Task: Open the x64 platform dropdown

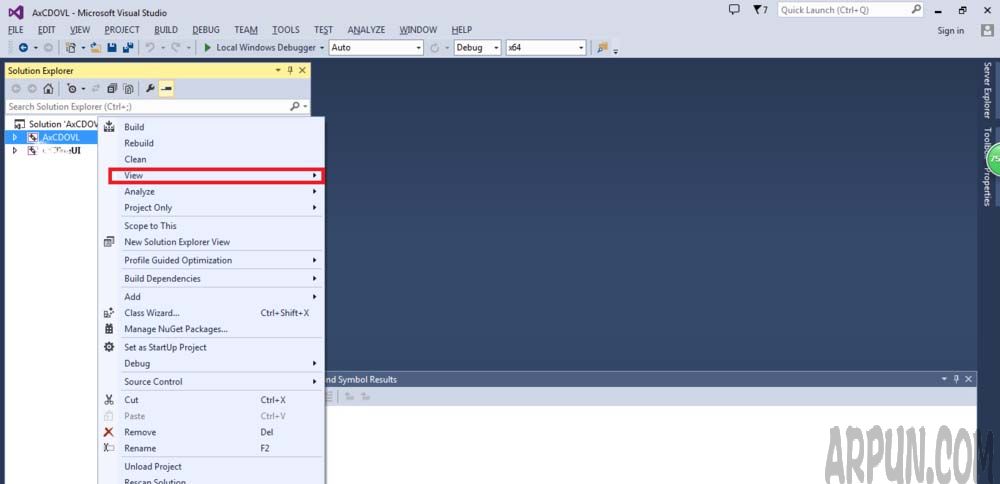Action: coord(545,48)
